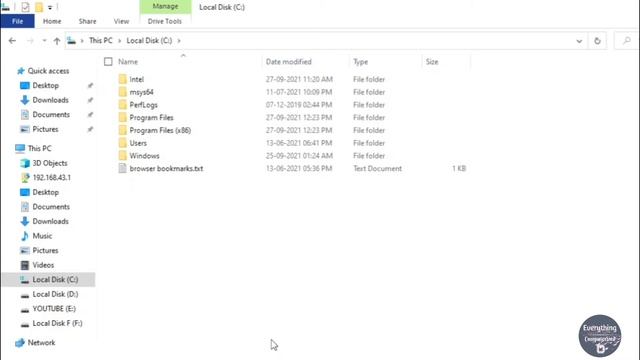Click This PC in address breadcrumb
The image size is (640, 360).
point(100,40)
